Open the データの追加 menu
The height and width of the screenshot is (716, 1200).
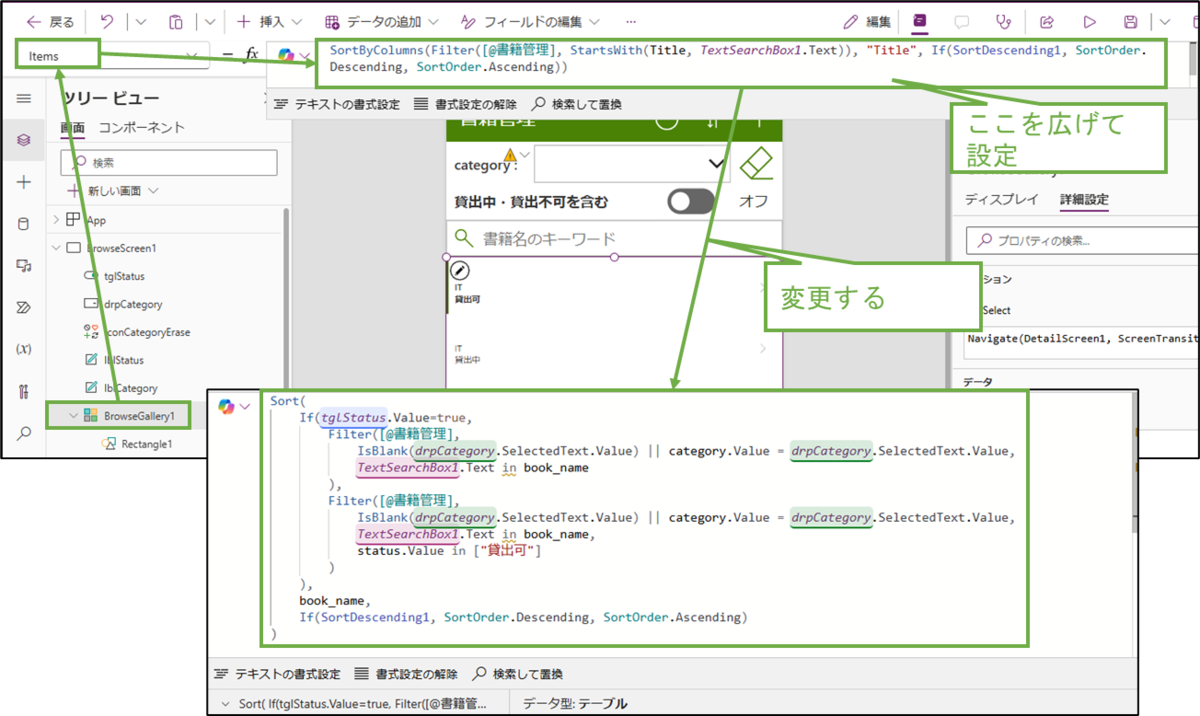(384, 21)
